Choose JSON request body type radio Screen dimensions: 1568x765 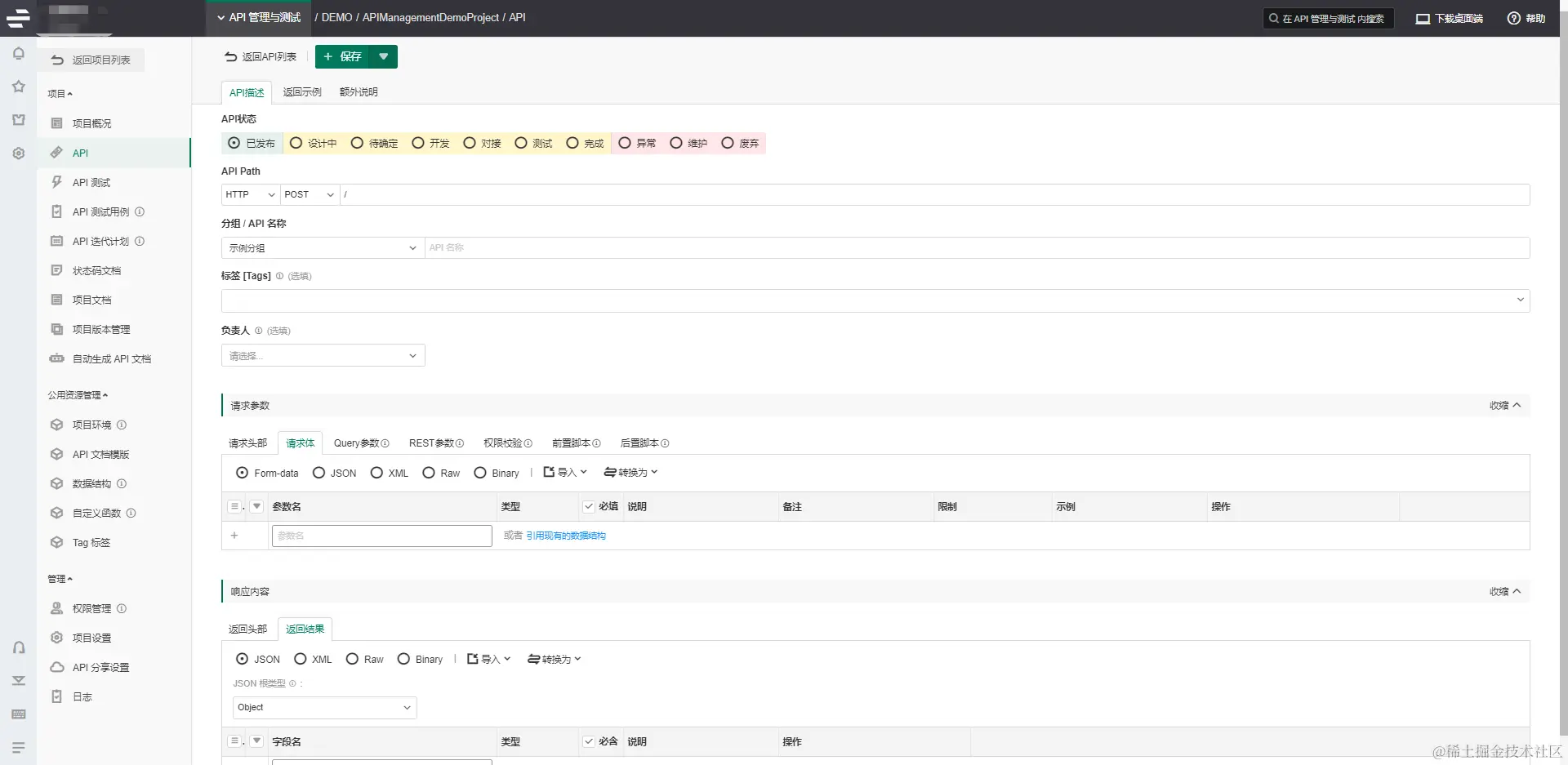(x=318, y=473)
